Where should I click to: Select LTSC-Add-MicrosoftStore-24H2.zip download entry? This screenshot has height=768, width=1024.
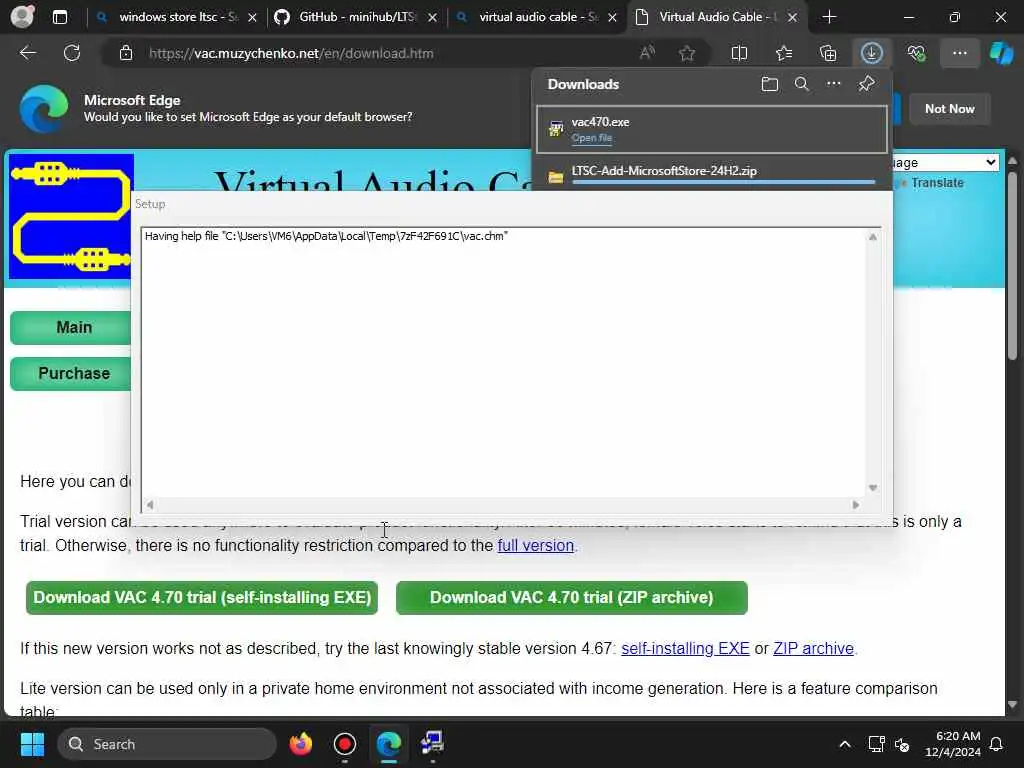(711, 174)
